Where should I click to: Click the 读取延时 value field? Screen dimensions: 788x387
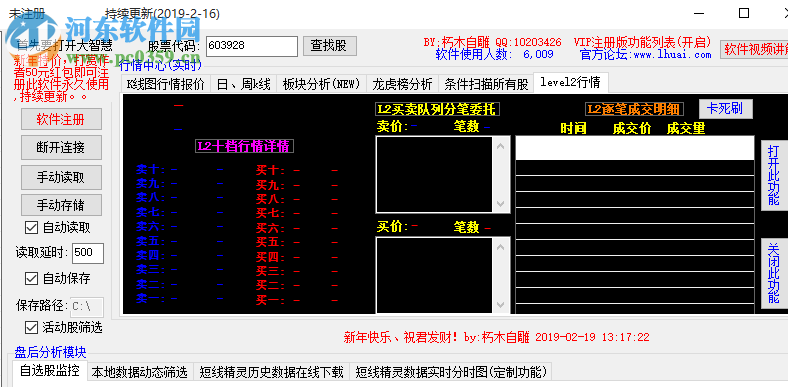(x=88, y=253)
